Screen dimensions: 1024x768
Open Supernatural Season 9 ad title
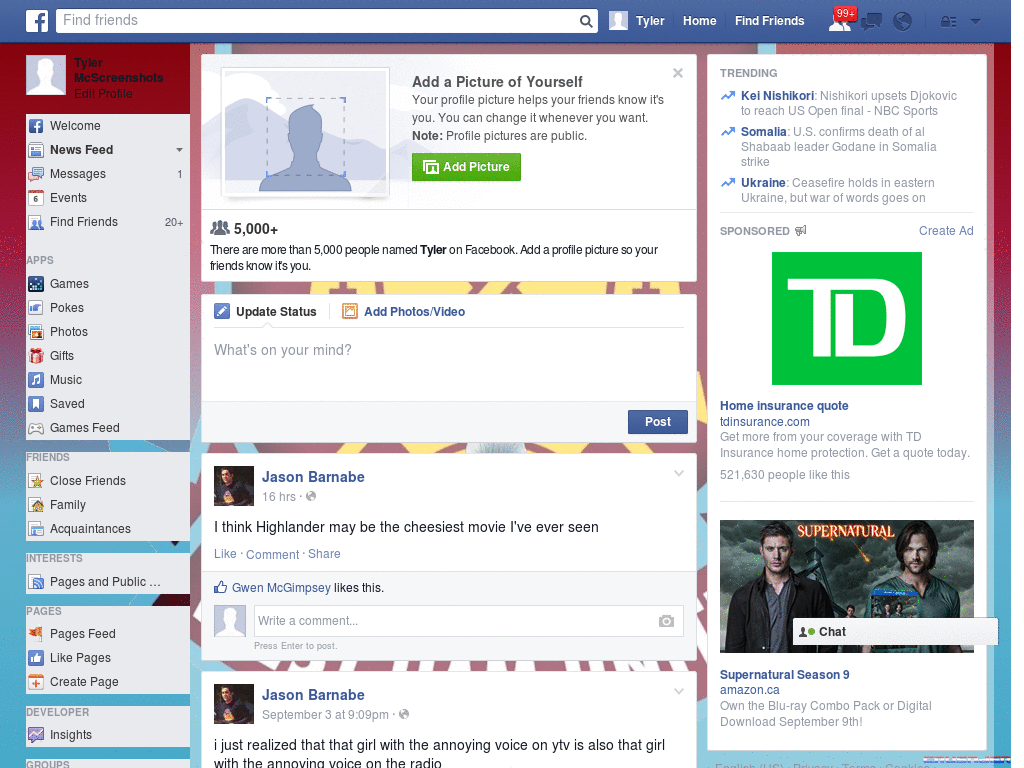coord(784,675)
